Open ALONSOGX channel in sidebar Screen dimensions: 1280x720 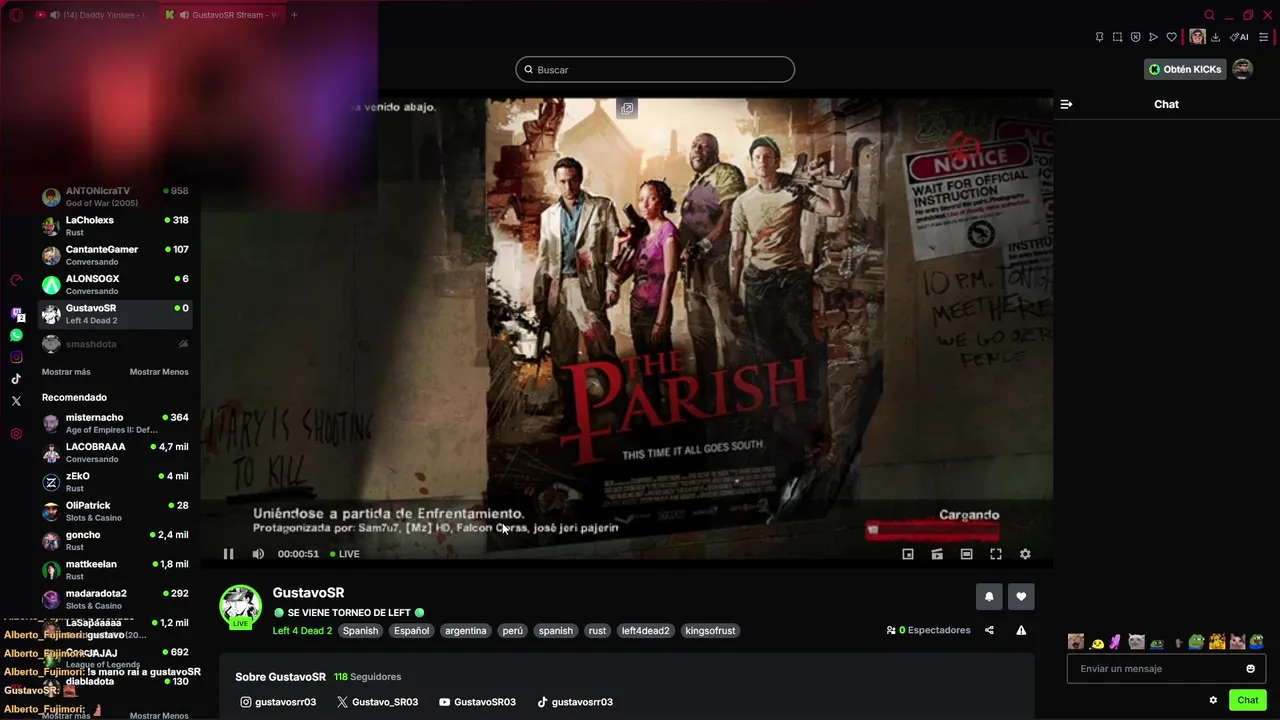[x=115, y=284]
